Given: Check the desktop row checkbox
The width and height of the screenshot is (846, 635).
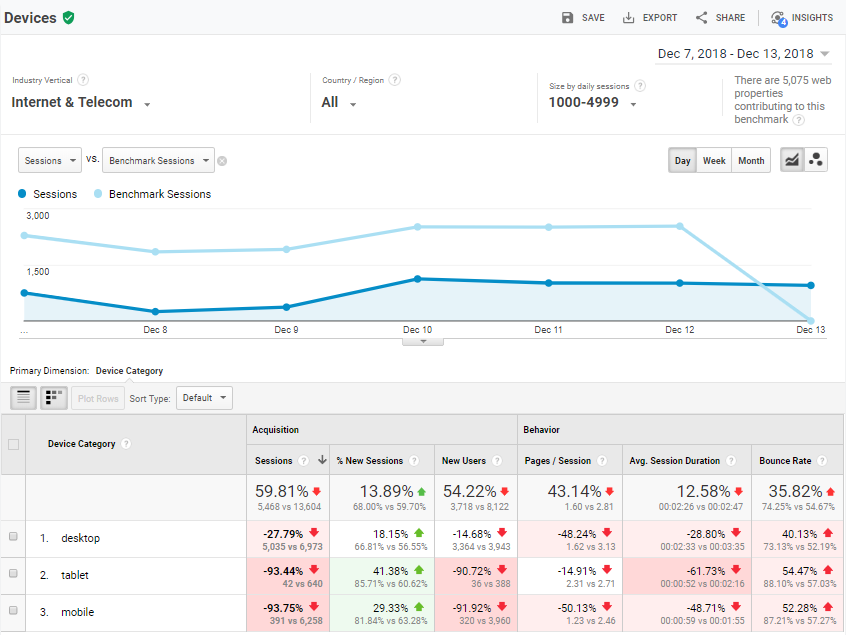Looking at the screenshot, I should [14, 538].
